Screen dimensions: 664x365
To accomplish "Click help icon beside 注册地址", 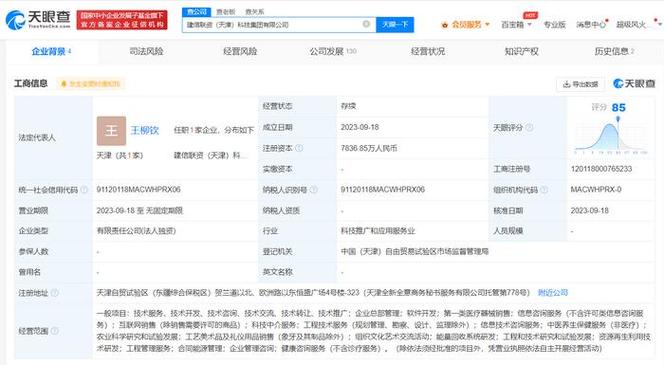I will pyautogui.click(x=55, y=293).
